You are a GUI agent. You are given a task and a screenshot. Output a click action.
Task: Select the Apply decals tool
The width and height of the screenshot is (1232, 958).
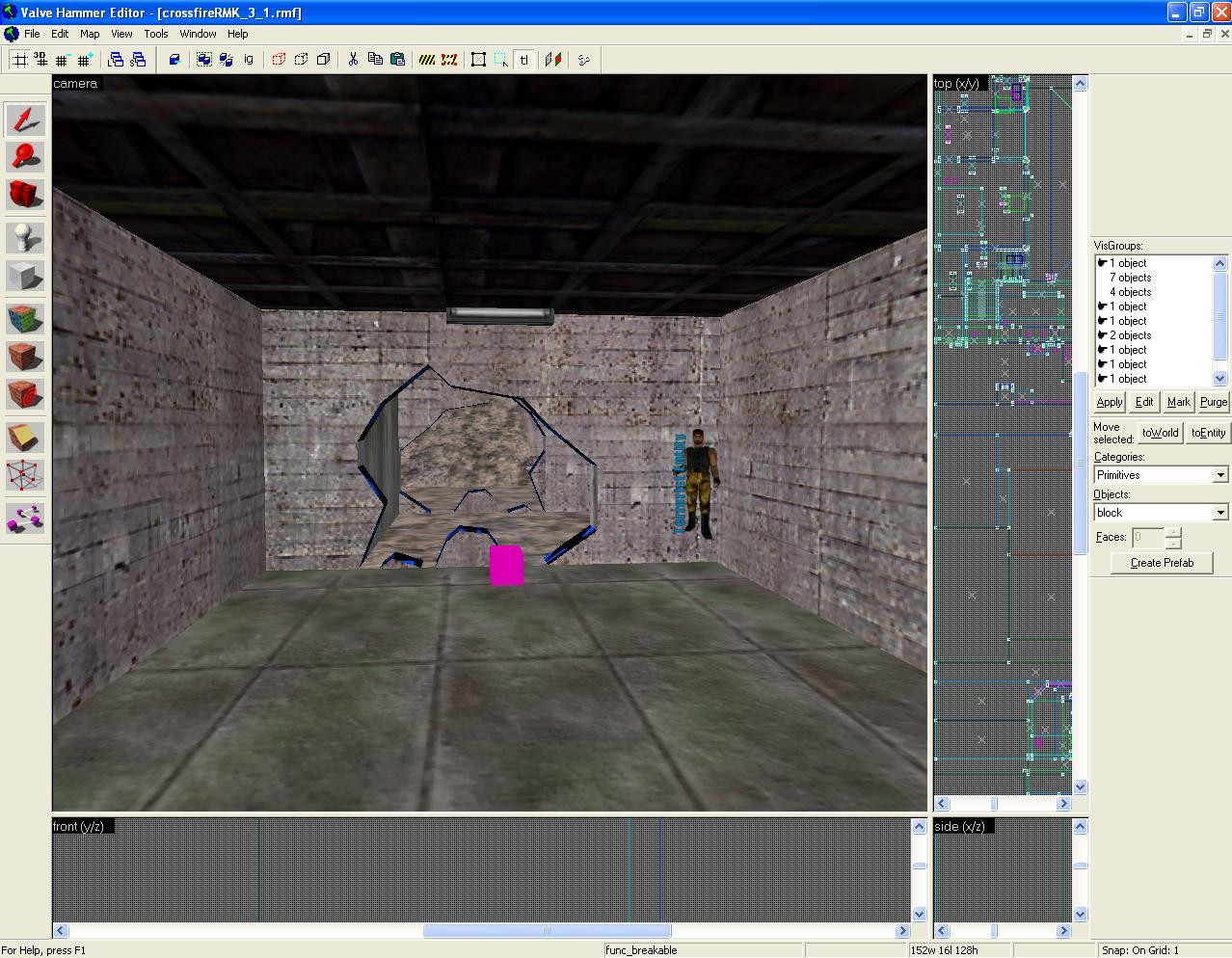coord(25,395)
